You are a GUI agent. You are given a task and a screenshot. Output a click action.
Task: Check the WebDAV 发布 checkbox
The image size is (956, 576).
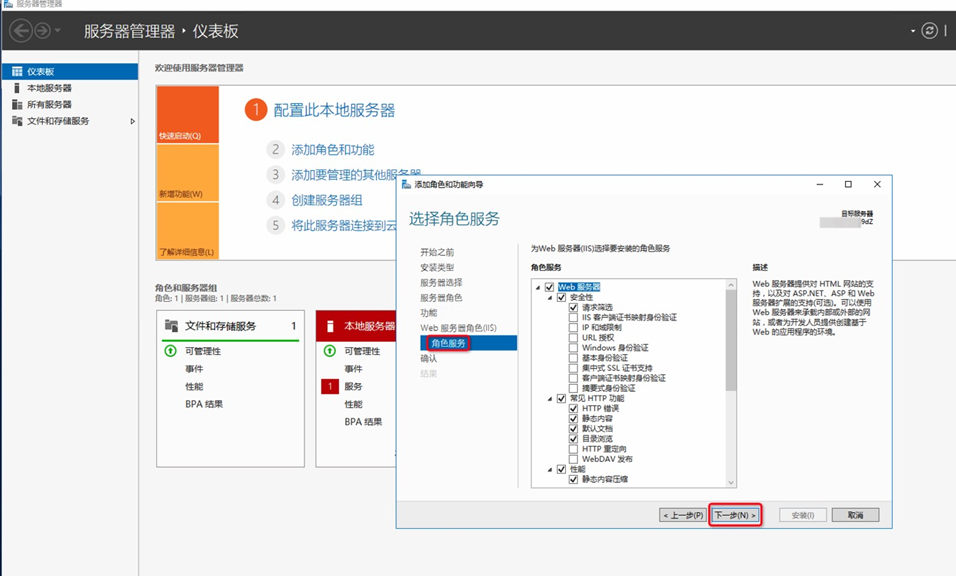[574, 459]
